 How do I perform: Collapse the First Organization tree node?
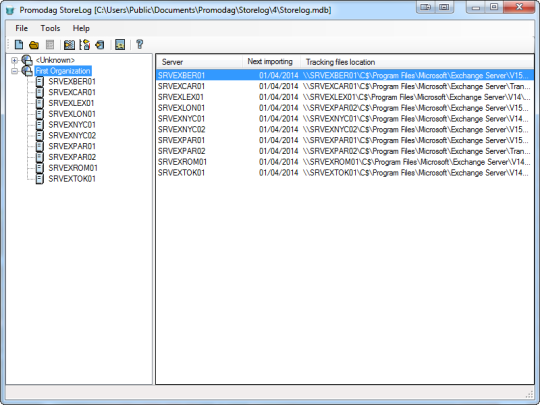point(14,71)
